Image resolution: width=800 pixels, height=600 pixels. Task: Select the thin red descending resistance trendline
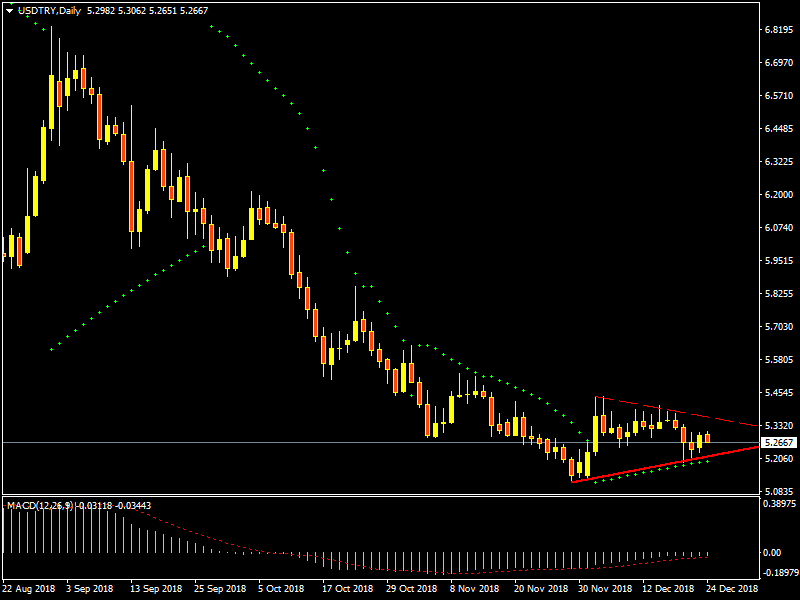[x=700, y=415]
